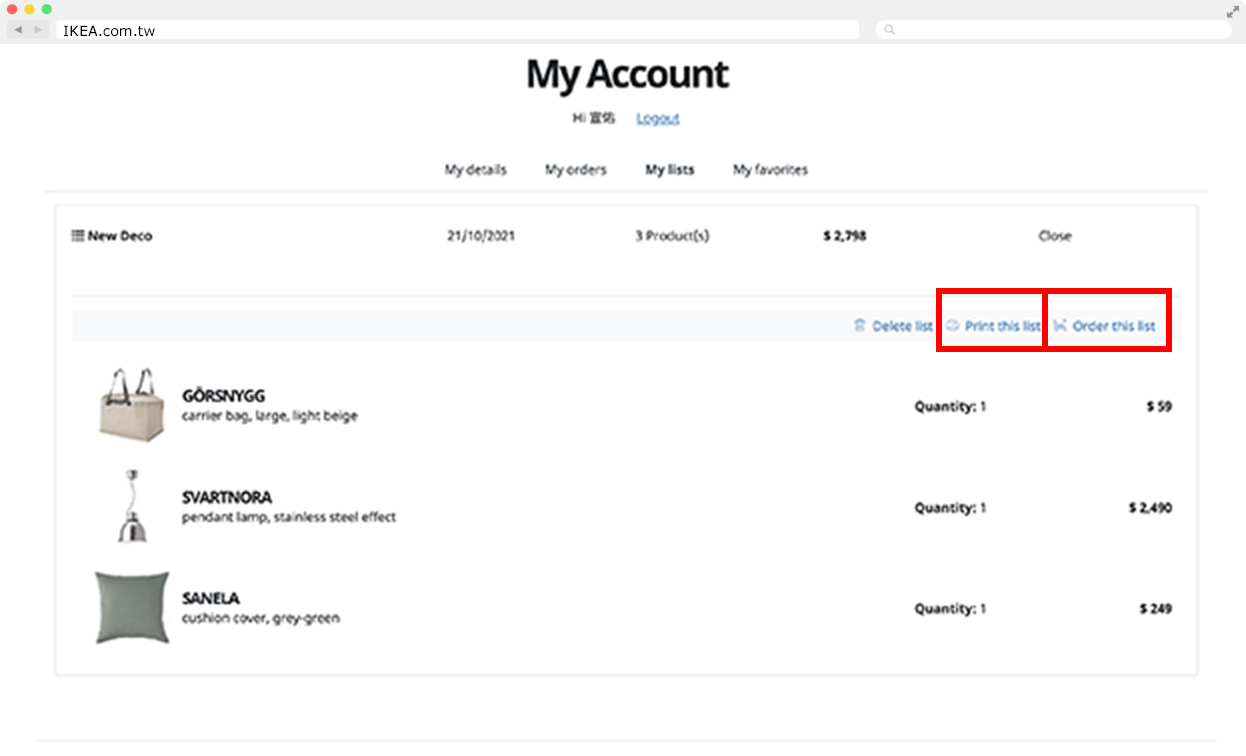1246x756 pixels.
Task: Collapse the New Deco list with Close
Action: click(x=1054, y=236)
